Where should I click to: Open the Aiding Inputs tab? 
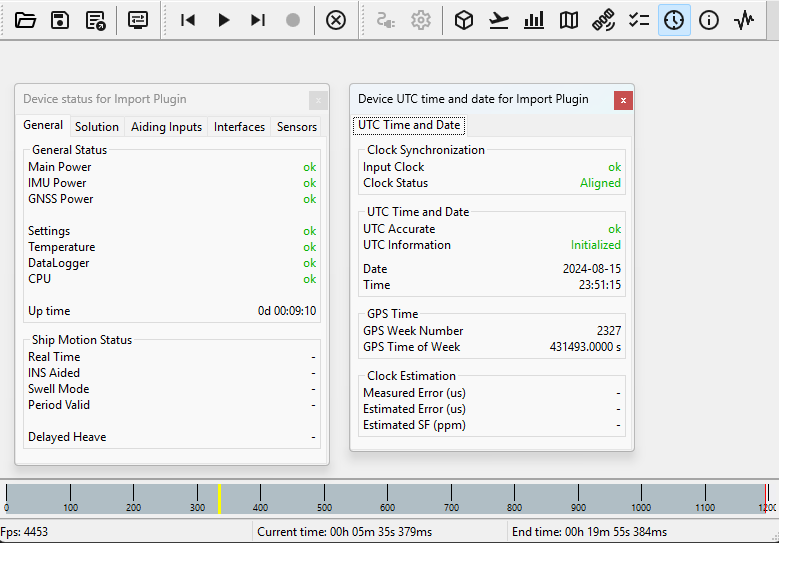(166, 127)
